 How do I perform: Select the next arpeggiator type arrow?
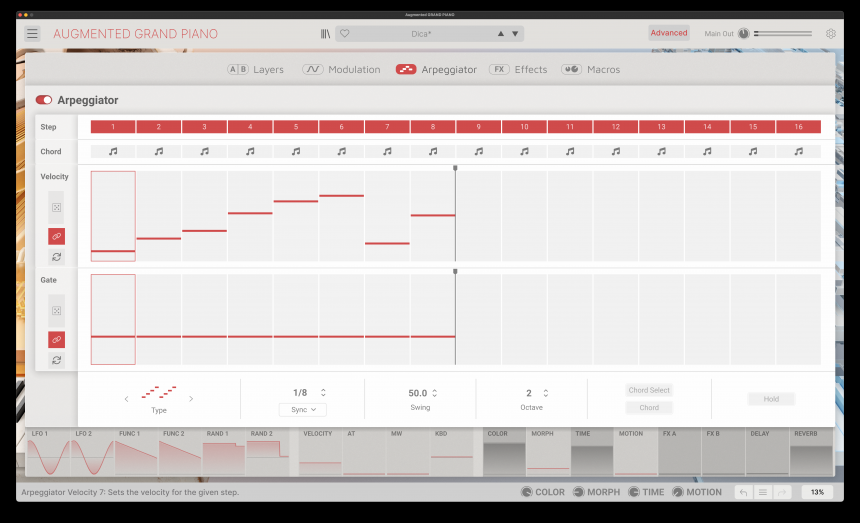coord(191,399)
